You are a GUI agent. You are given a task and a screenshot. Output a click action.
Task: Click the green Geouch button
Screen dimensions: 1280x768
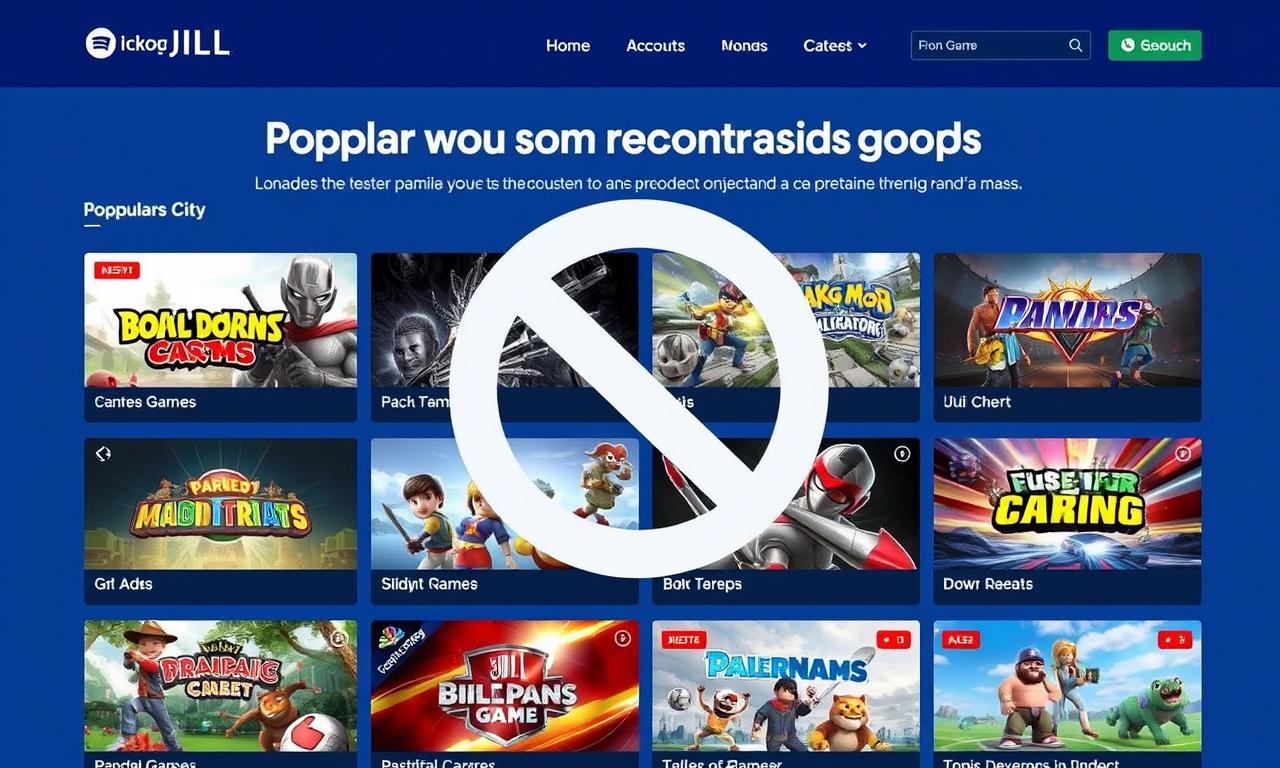coord(1155,45)
